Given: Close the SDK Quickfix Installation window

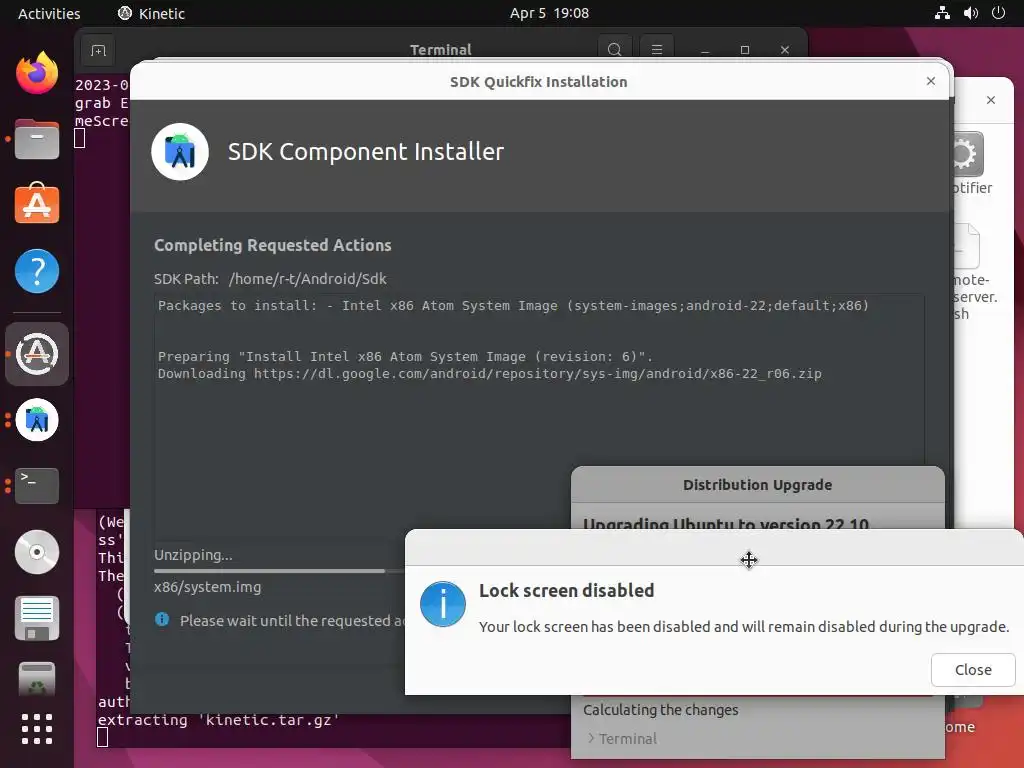Looking at the screenshot, I should 931,81.
